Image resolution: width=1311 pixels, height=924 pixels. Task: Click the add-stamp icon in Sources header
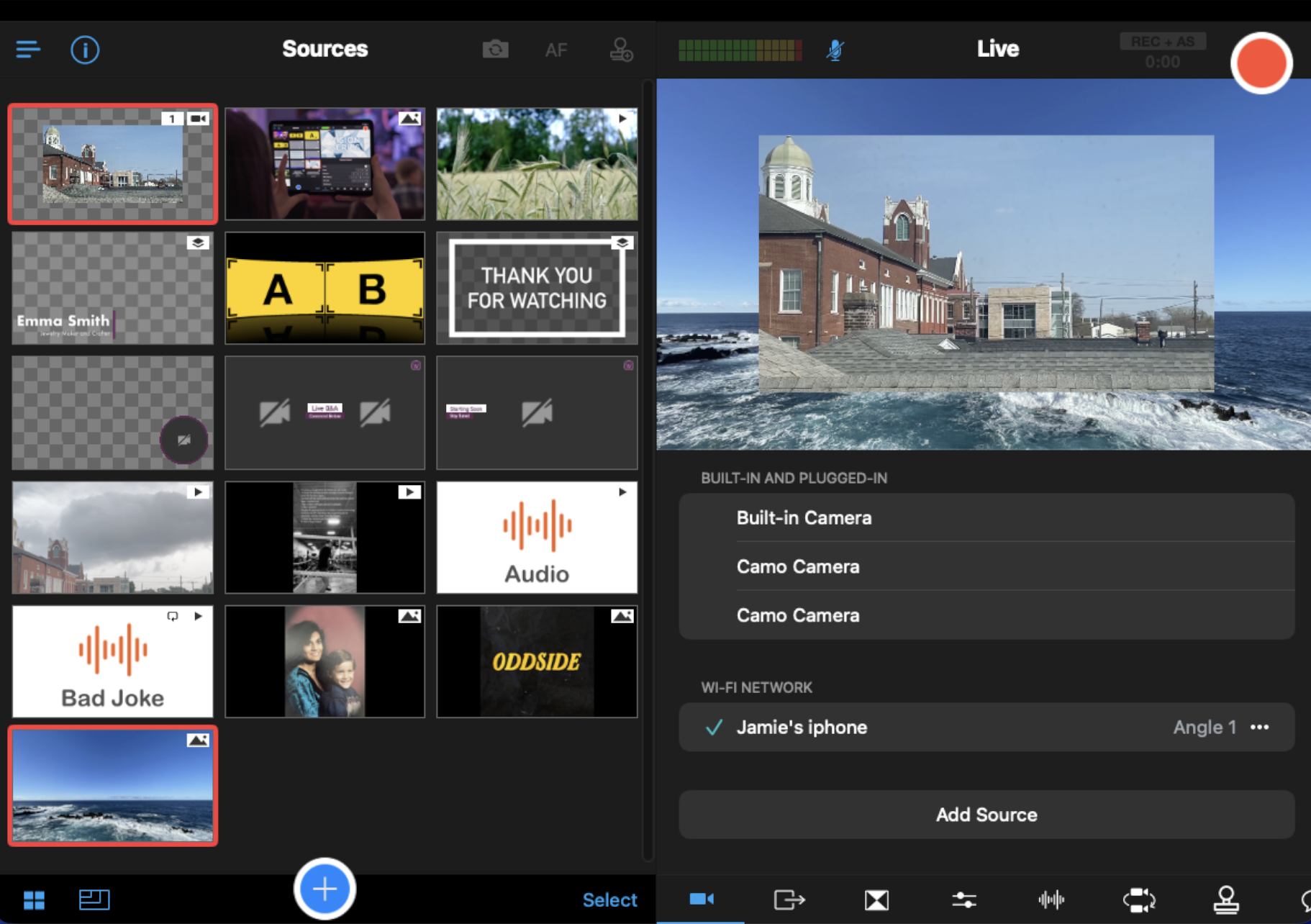tap(621, 50)
